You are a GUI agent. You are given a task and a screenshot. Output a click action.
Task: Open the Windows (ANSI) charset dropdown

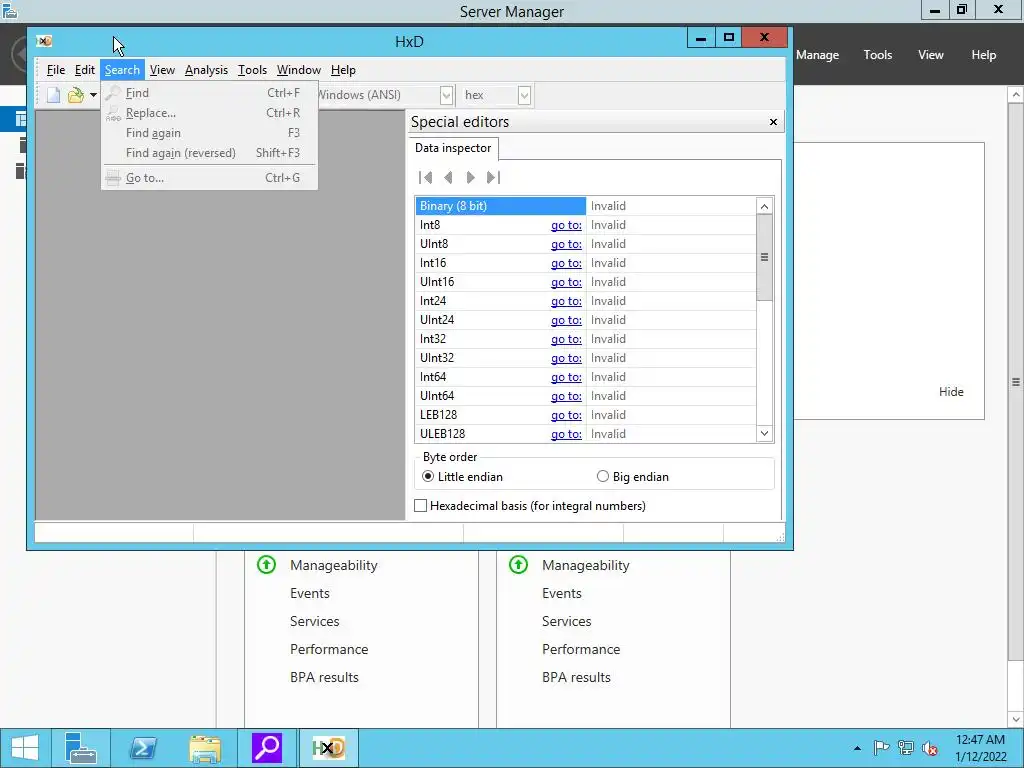pyautogui.click(x=446, y=95)
